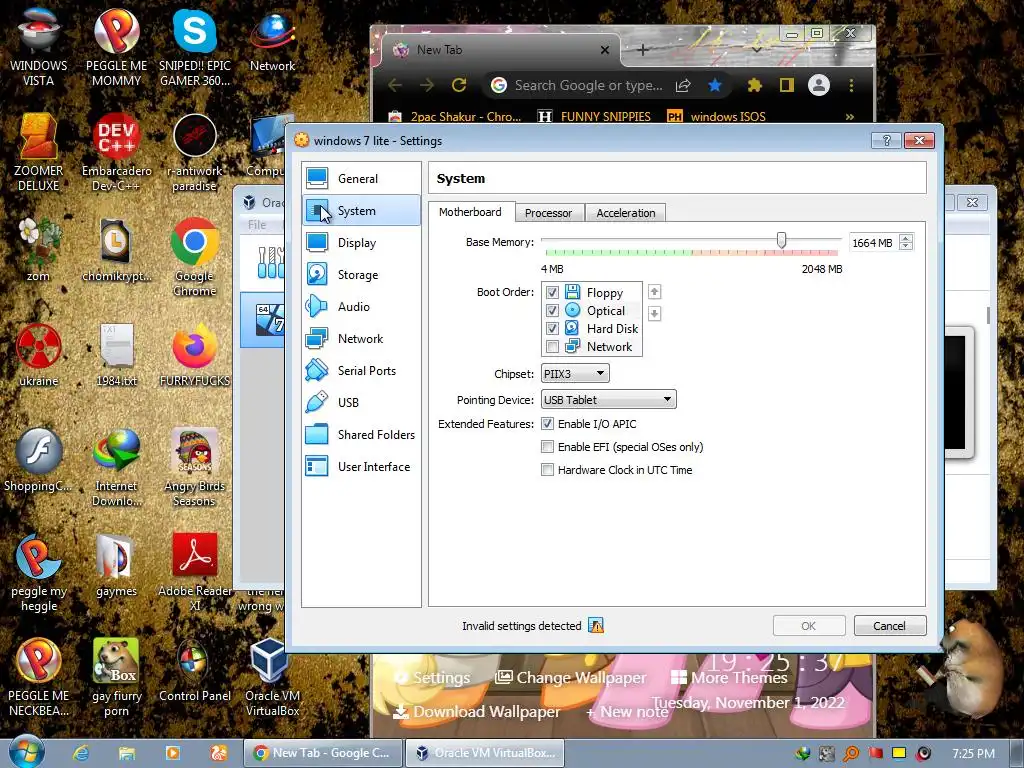Move selected boot device down arrow
1024x768 pixels.
click(654, 313)
